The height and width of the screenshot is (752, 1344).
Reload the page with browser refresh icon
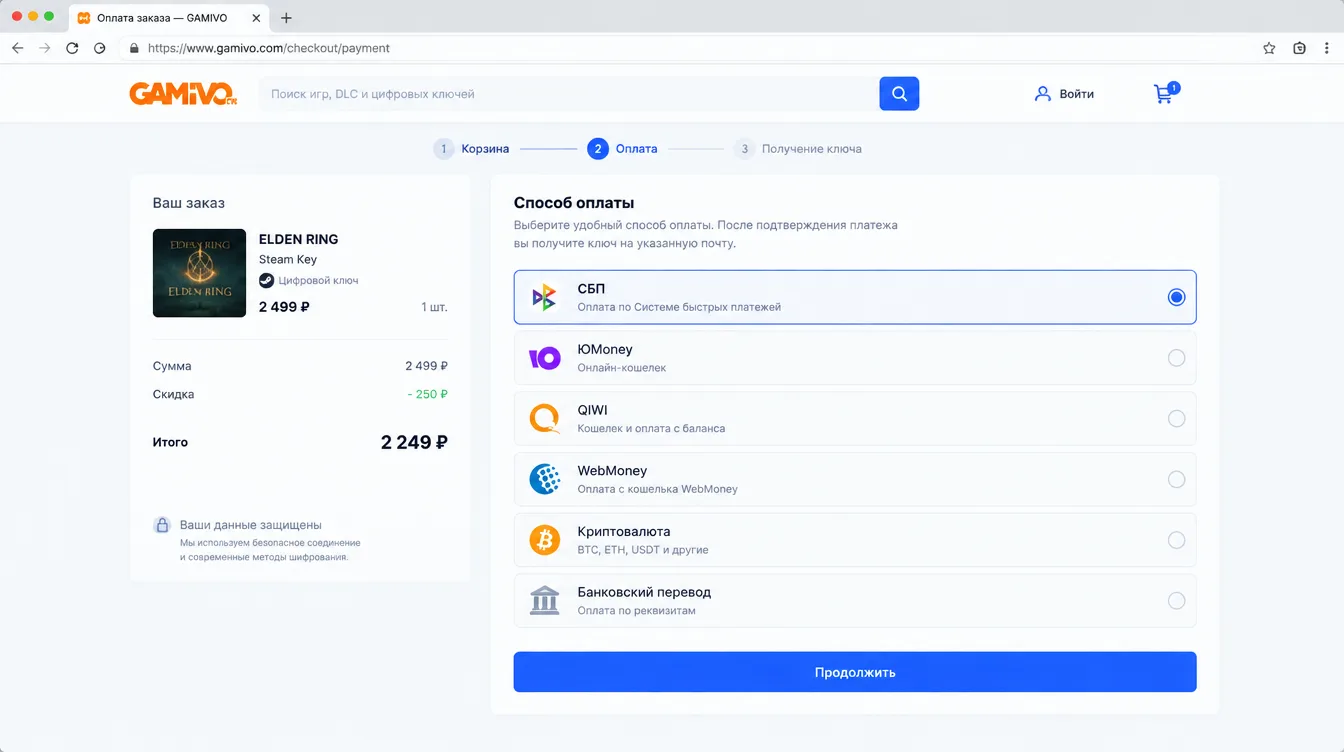tap(72, 48)
